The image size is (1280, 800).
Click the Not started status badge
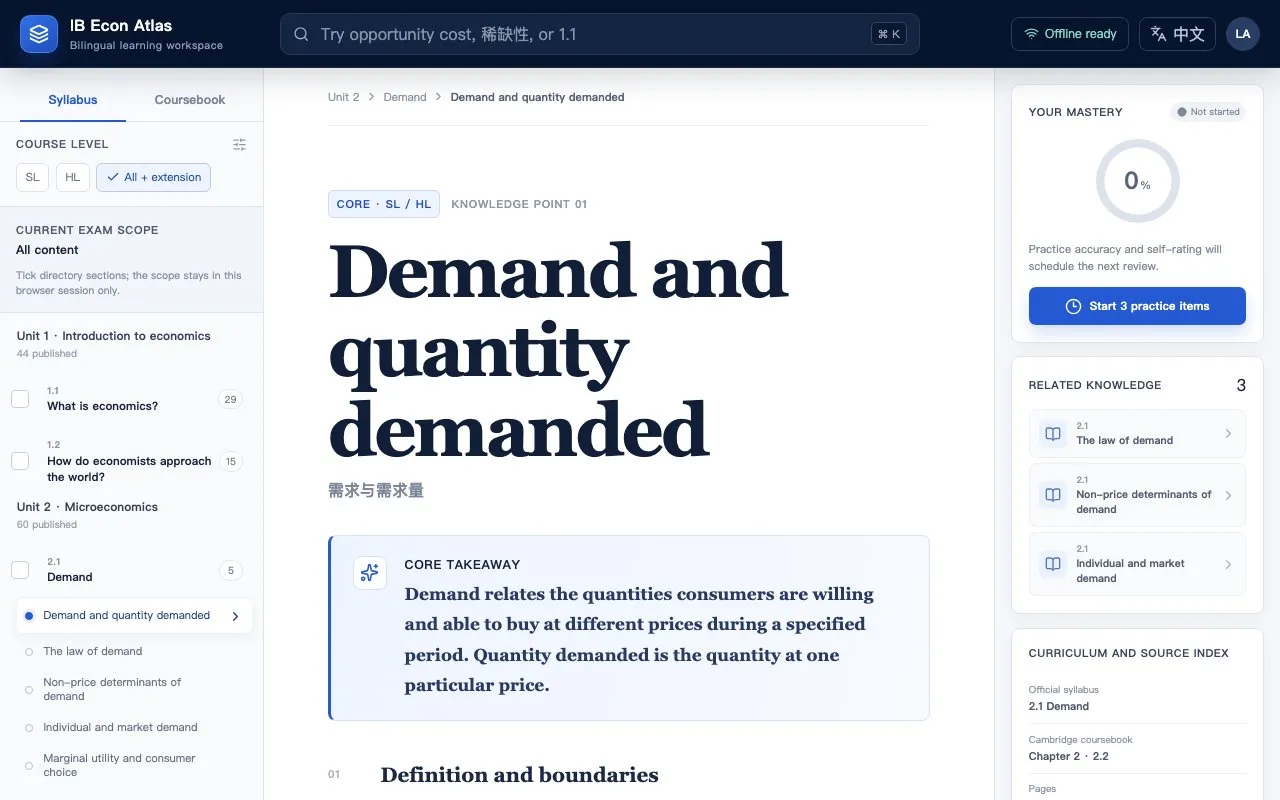point(1207,112)
